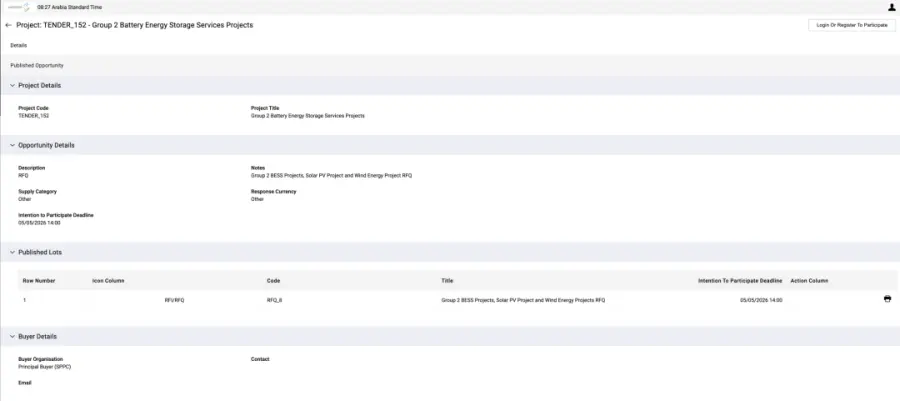Open the Published Opportunity tab
This screenshot has width=900, height=401.
37,65
